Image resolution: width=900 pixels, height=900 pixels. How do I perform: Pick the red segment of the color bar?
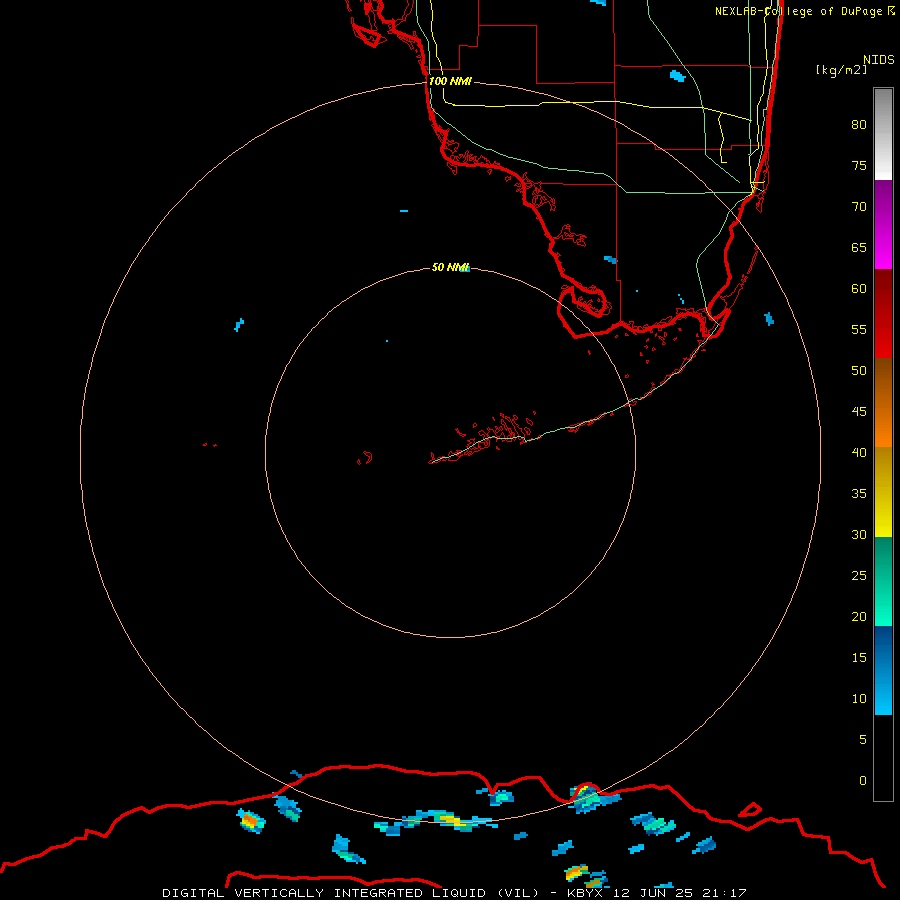[x=883, y=313]
